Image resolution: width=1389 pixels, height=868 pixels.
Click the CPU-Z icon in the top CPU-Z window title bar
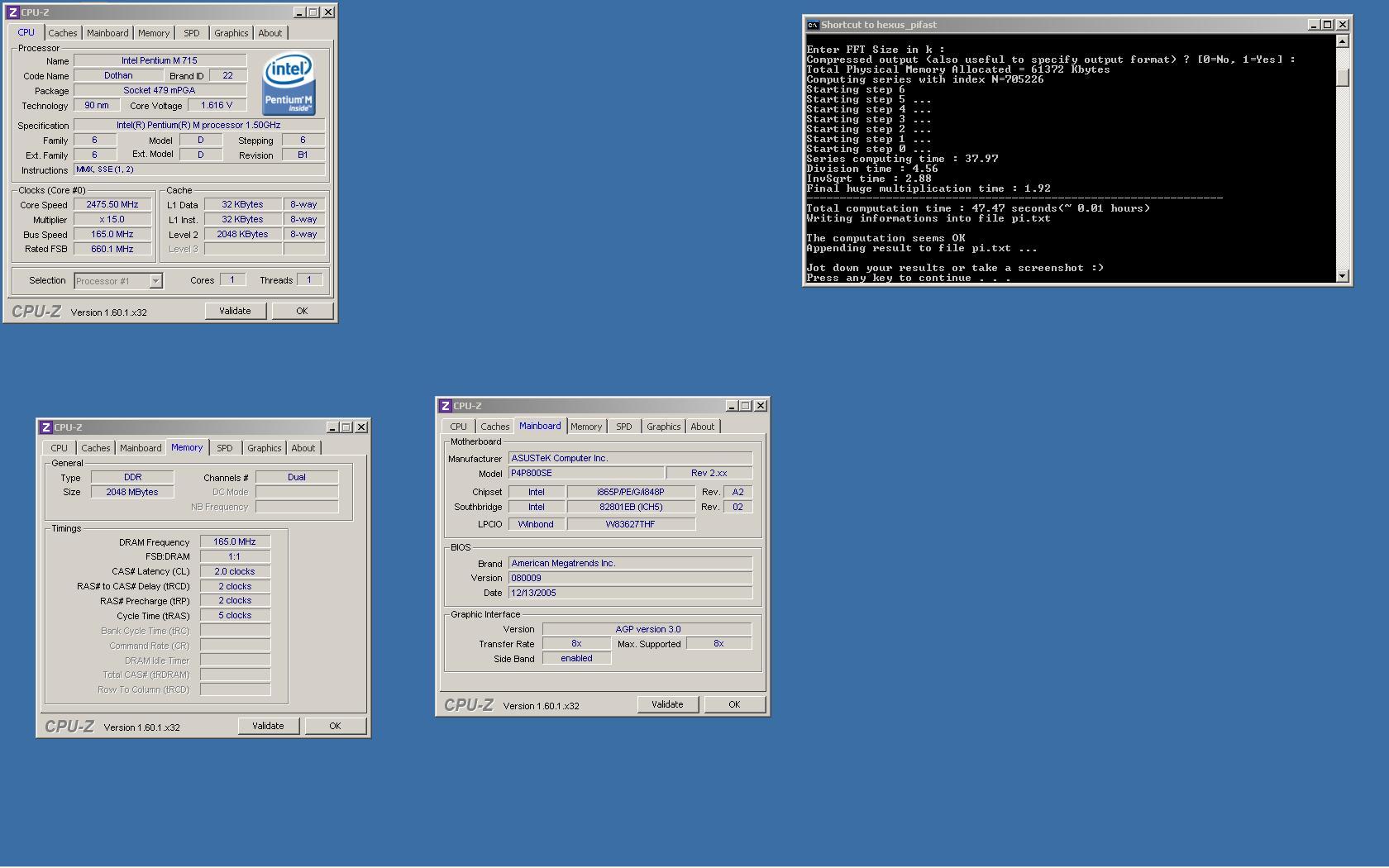click(x=13, y=12)
